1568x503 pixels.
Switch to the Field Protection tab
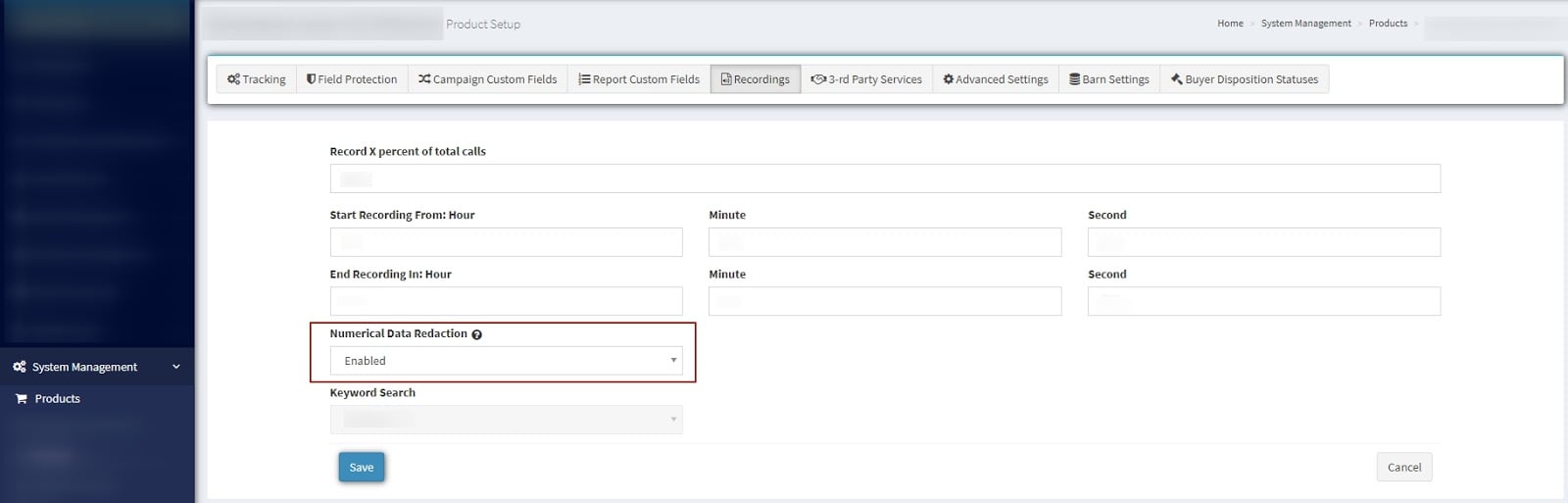pos(352,79)
